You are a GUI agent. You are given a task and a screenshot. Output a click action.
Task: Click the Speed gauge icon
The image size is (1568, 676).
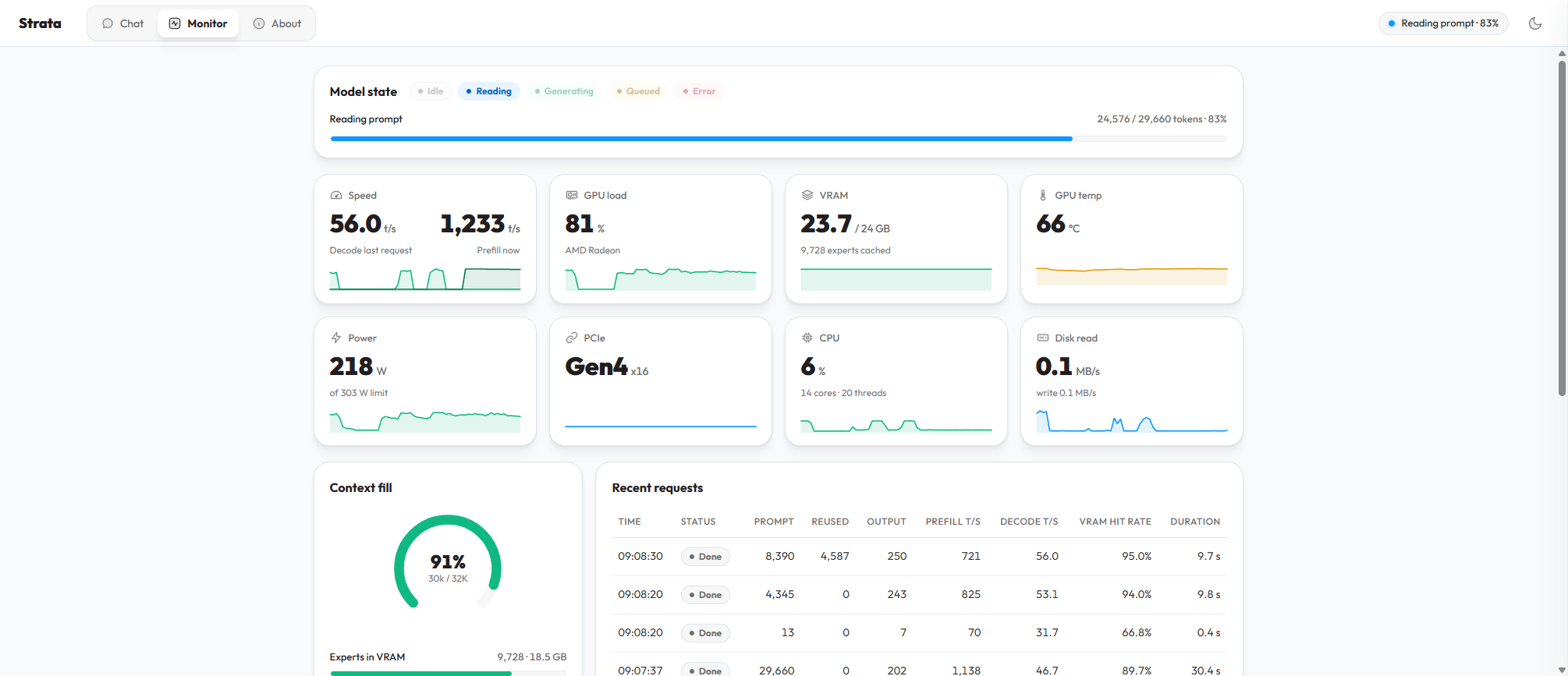336,196
